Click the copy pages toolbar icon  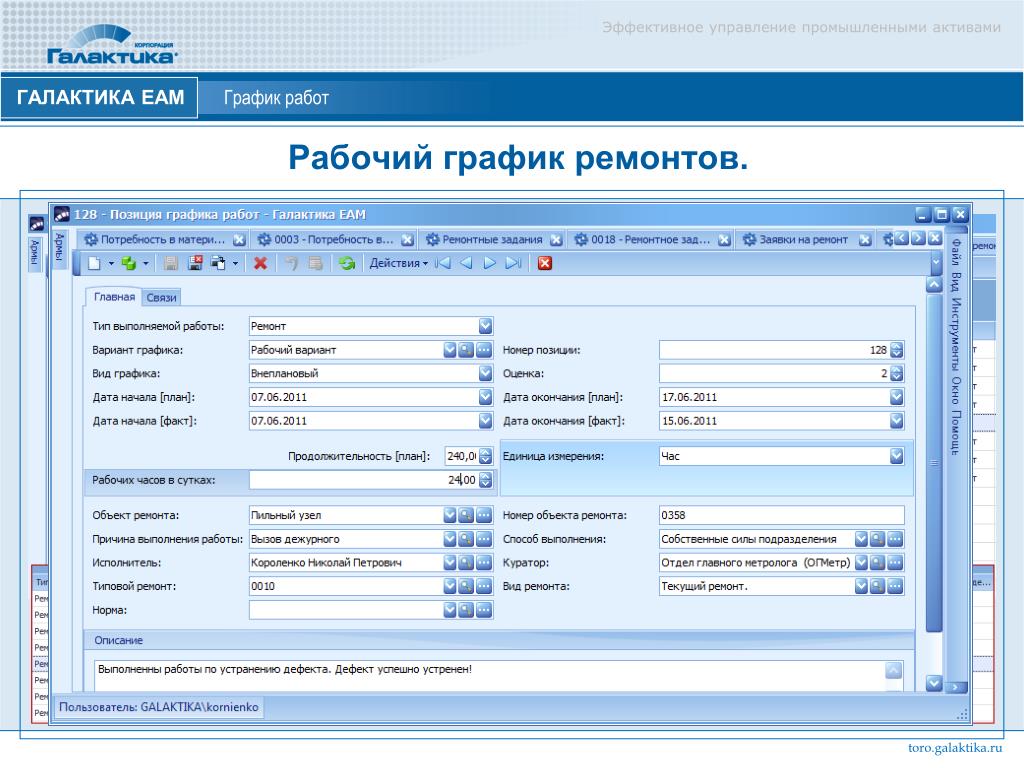click(x=218, y=263)
